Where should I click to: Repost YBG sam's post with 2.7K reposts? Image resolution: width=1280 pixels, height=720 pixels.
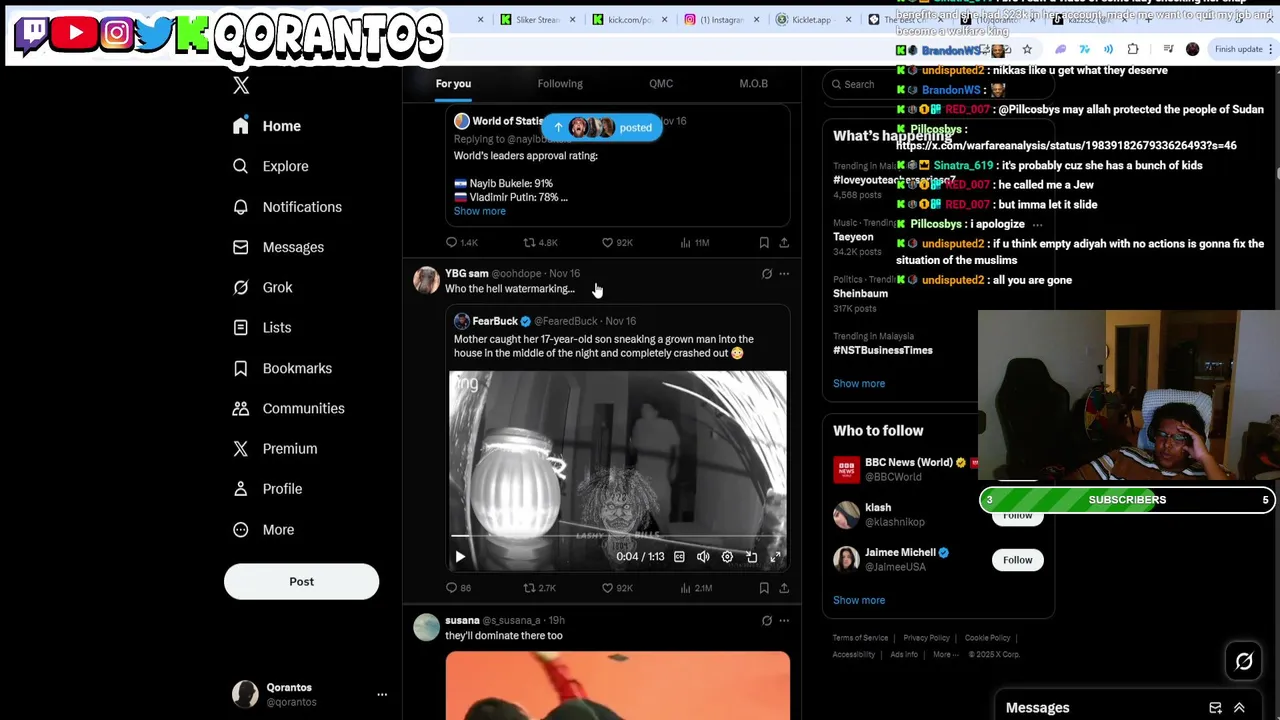click(540, 588)
